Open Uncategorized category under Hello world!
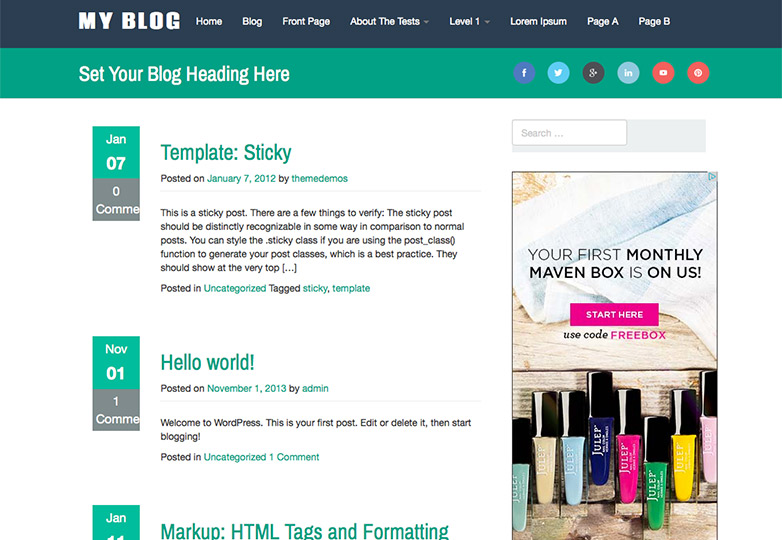The height and width of the screenshot is (540, 782). point(235,457)
